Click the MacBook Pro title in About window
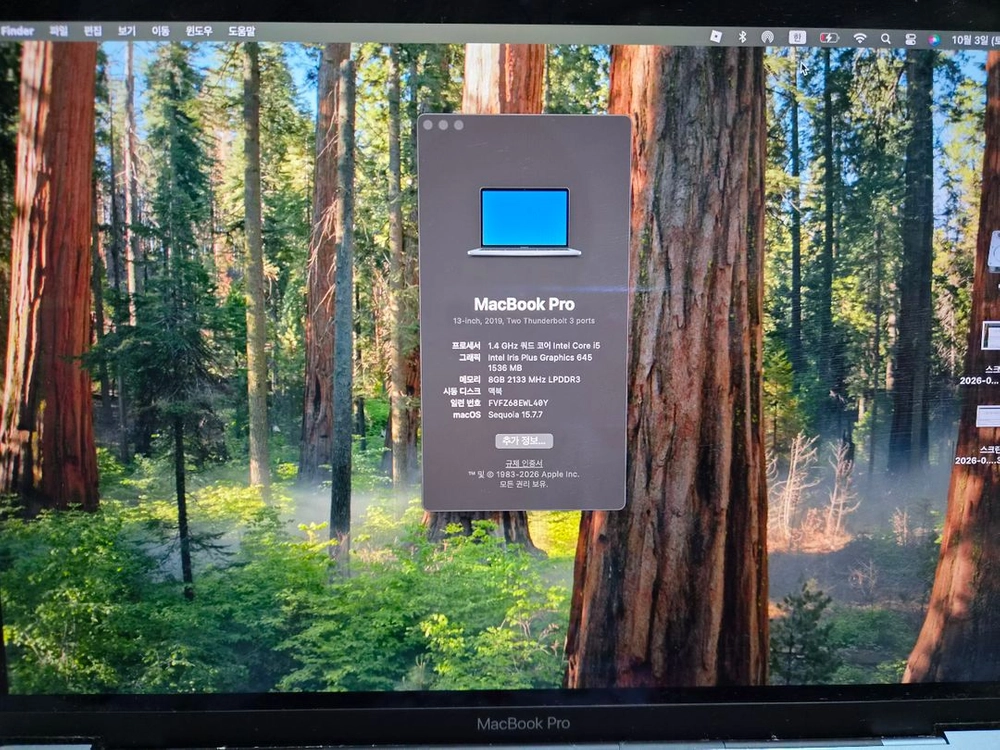The image size is (1000, 750). [524, 304]
